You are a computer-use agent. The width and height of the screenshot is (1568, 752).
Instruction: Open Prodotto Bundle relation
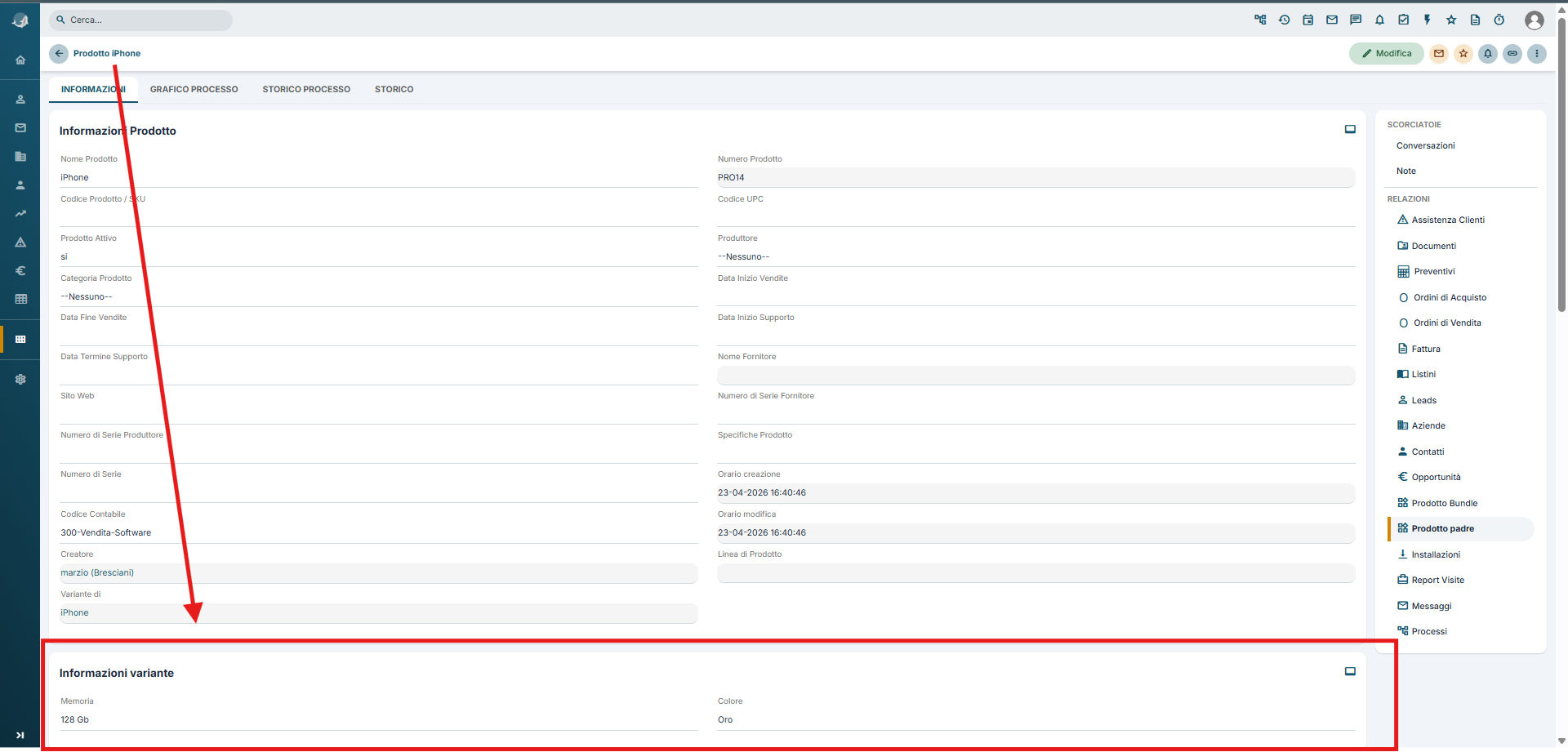click(1437, 503)
